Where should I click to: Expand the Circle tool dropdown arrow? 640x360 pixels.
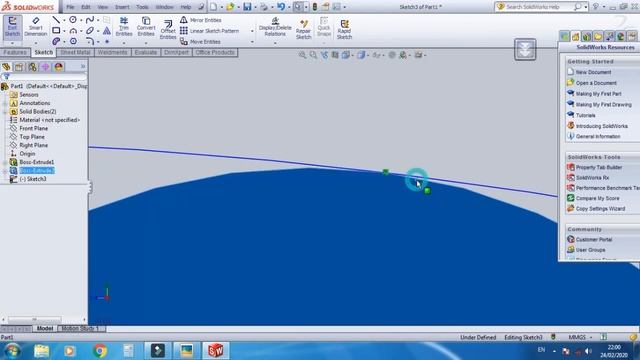(81, 20)
